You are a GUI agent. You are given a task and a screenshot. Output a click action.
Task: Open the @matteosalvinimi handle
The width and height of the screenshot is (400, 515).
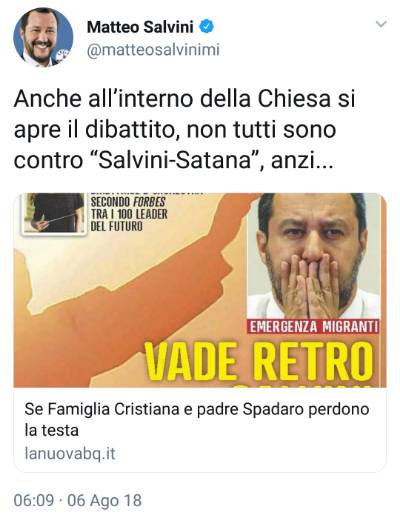click(x=153, y=50)
